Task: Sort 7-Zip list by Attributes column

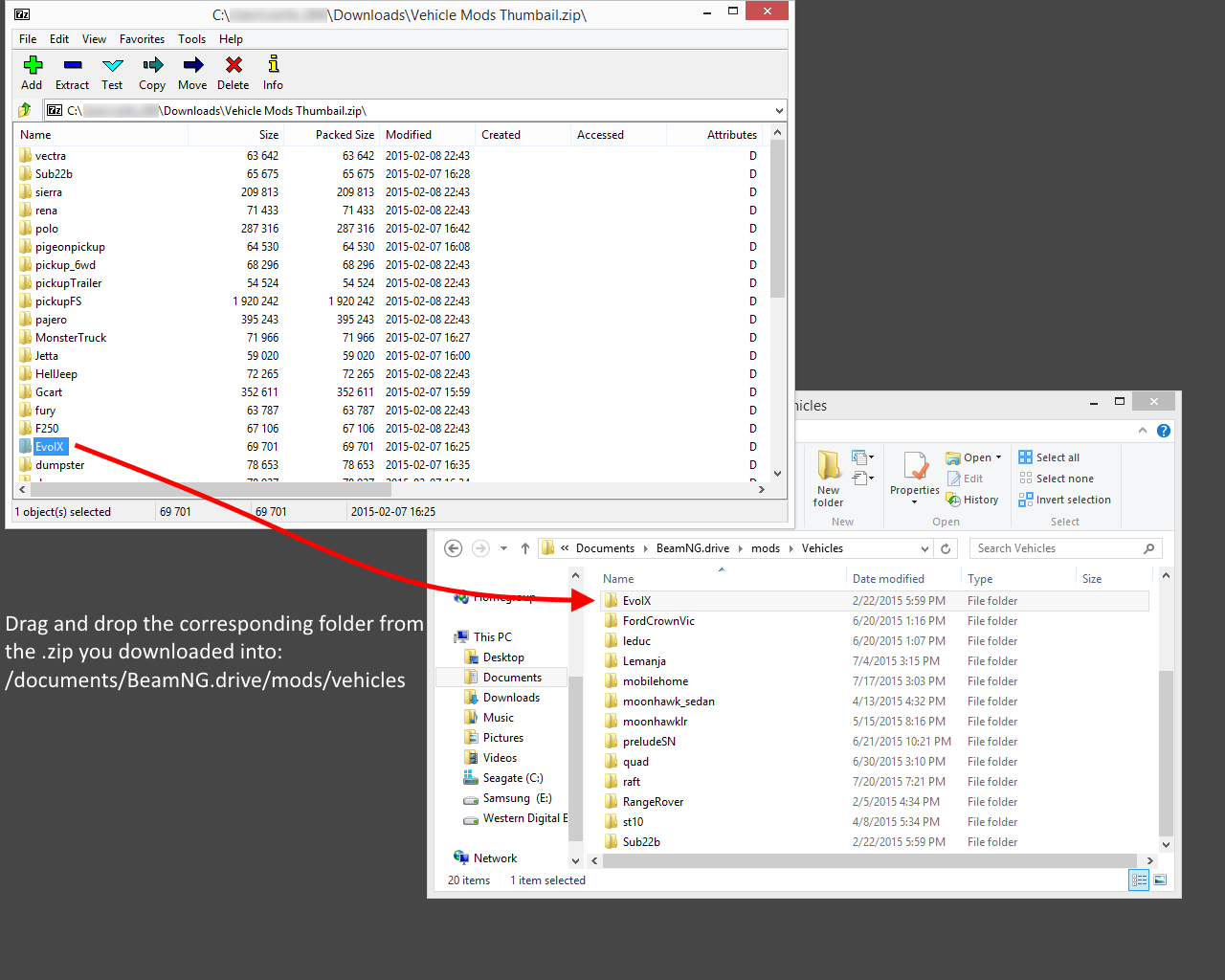Action: [714, 135]
